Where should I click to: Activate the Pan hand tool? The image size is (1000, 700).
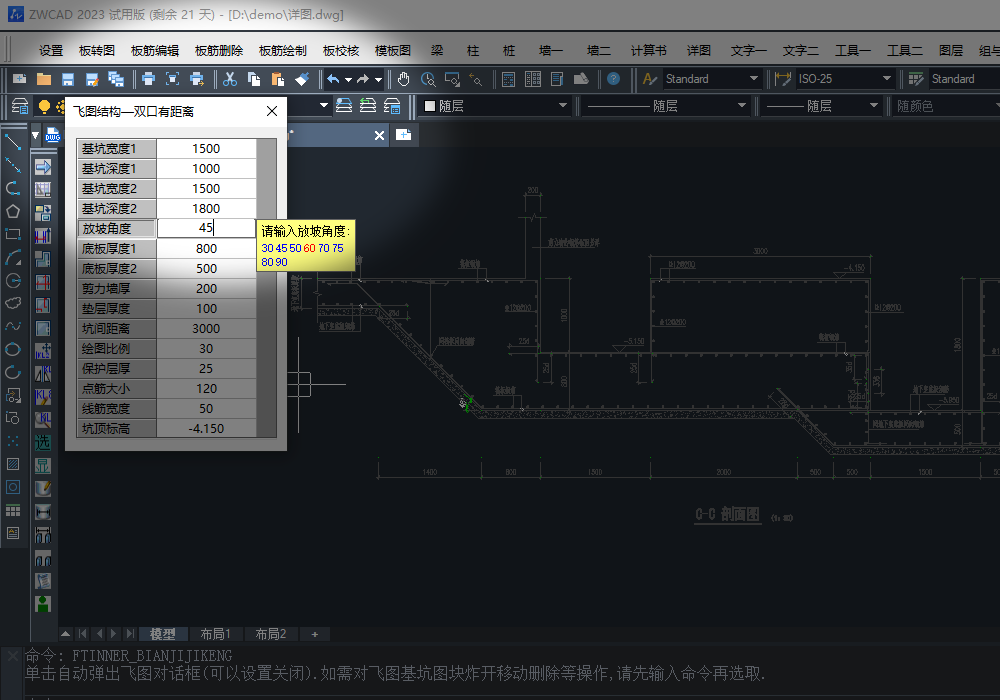tap(404, 79)
